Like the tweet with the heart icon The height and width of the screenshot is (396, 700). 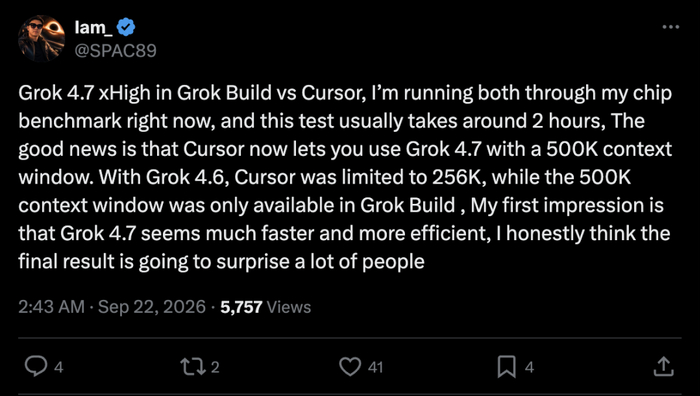click(350, 367)
